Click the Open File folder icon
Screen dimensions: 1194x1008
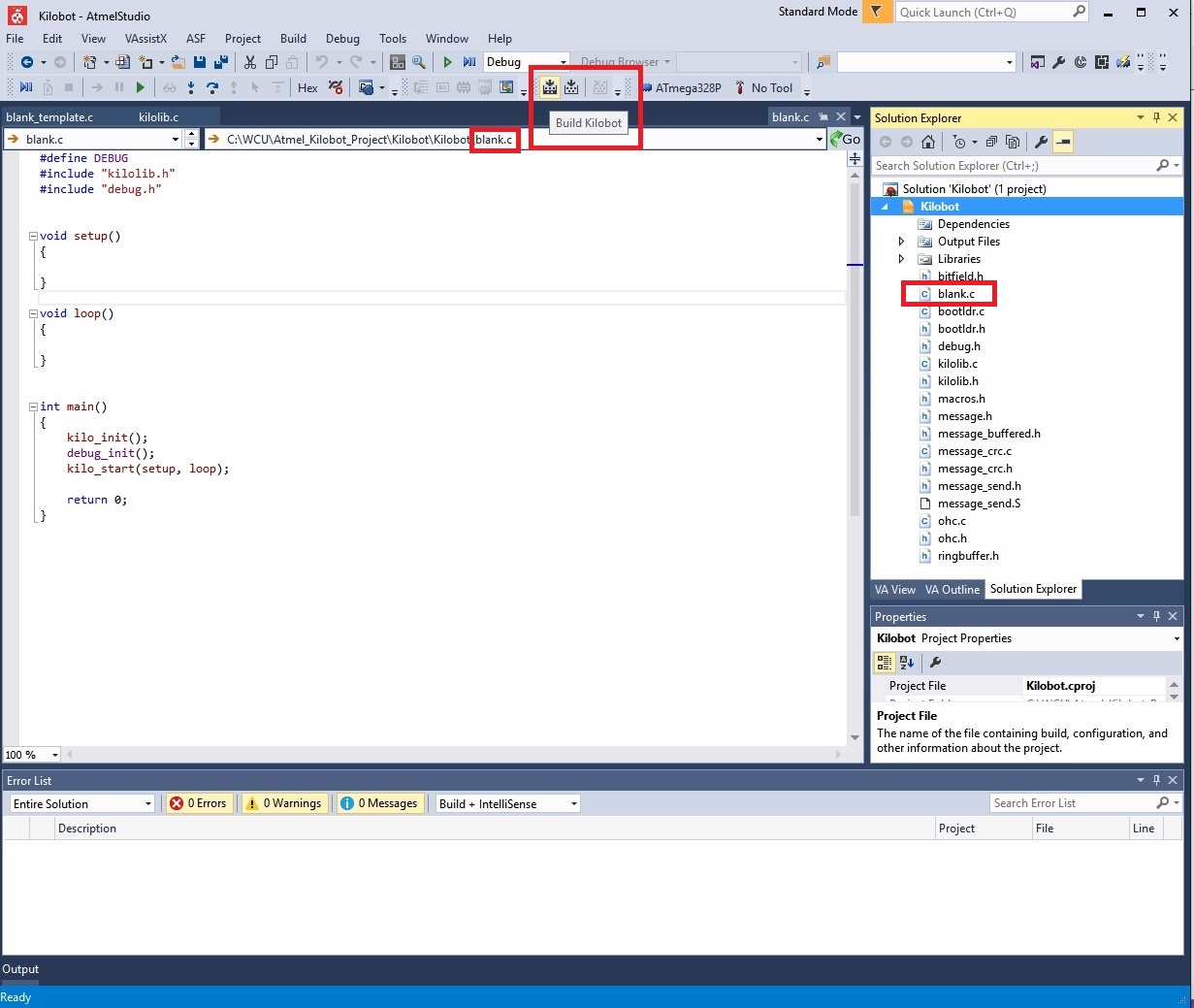178,62
